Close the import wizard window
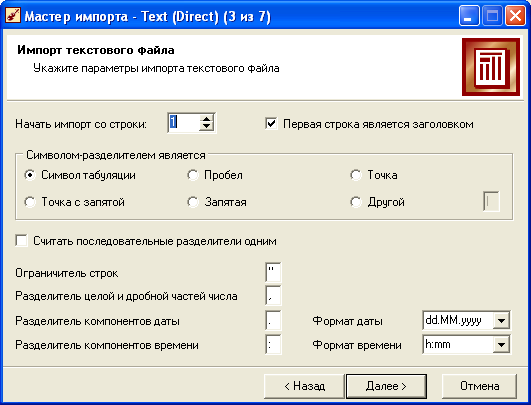The width and height of the screenshot is (531, 405). click(515, 16)
